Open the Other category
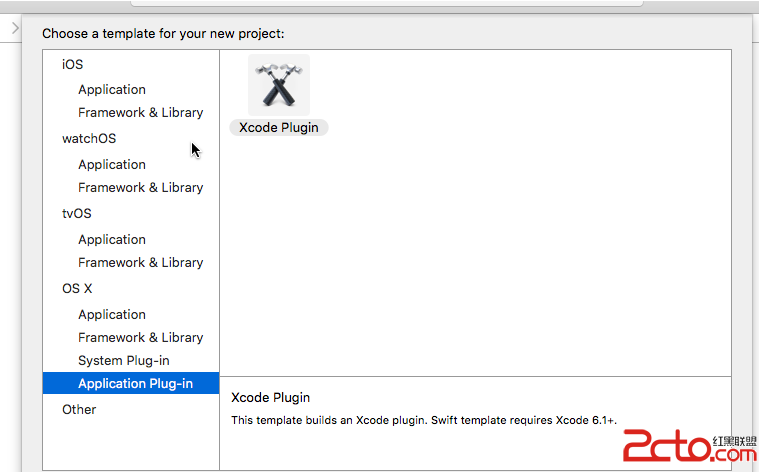The image size is (760, 472). [x=79, y=409]
